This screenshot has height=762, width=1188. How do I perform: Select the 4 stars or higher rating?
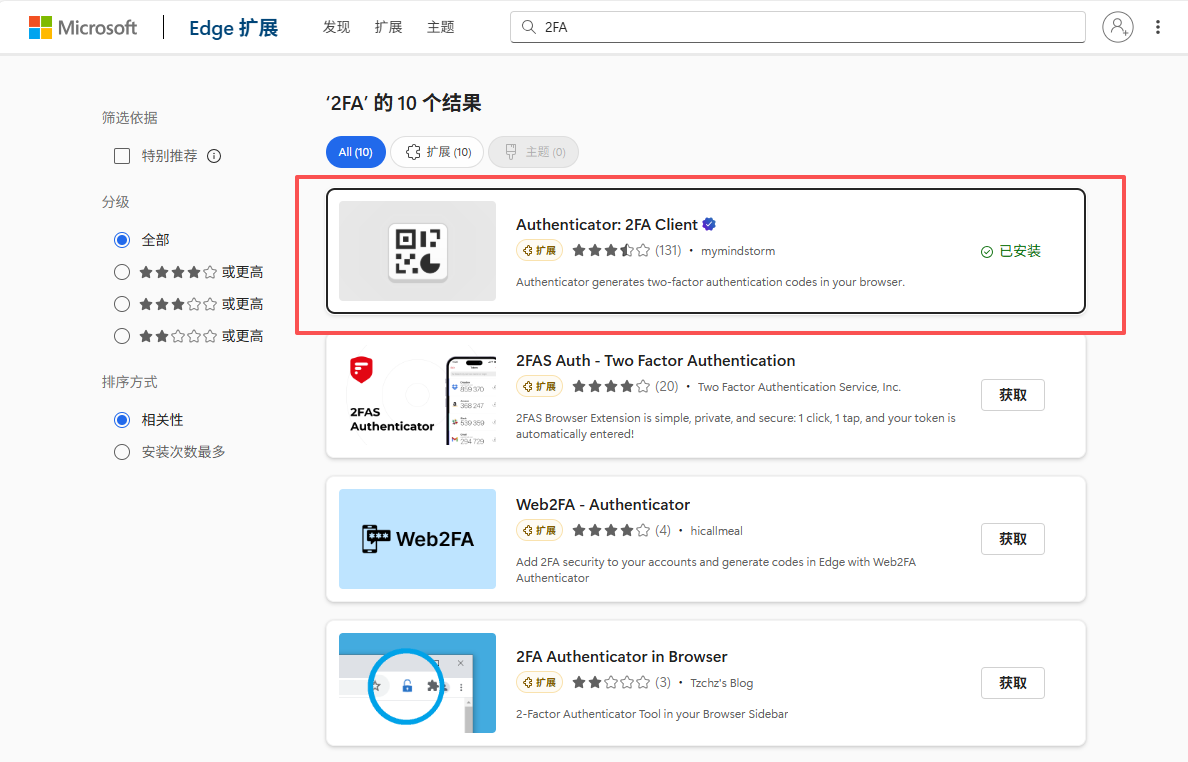[122, 272]
